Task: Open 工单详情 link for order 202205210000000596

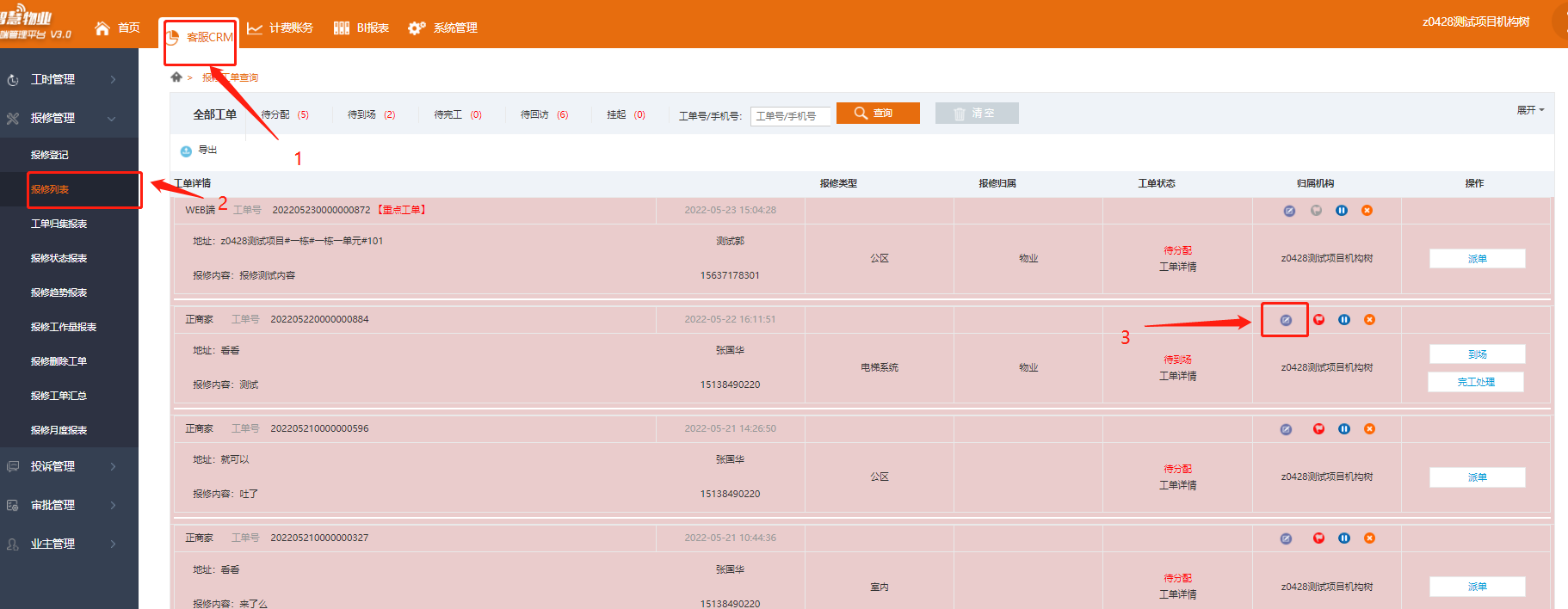Action: 1177,485
